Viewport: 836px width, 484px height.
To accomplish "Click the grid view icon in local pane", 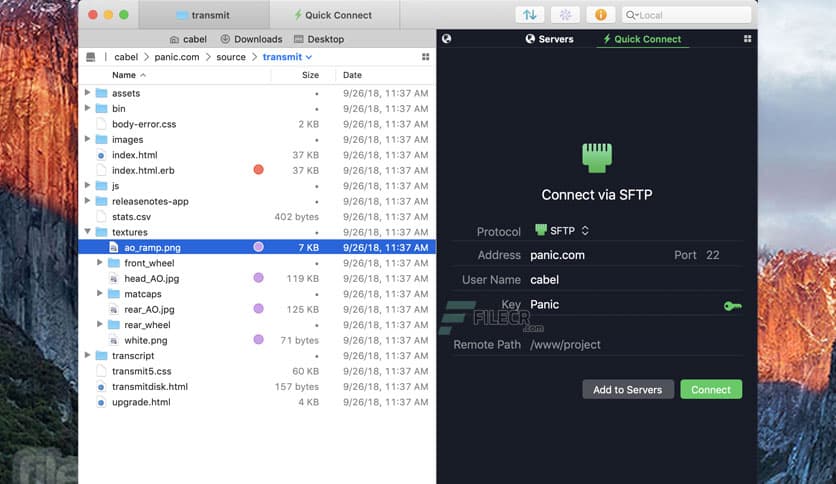I will coord(425,57).
